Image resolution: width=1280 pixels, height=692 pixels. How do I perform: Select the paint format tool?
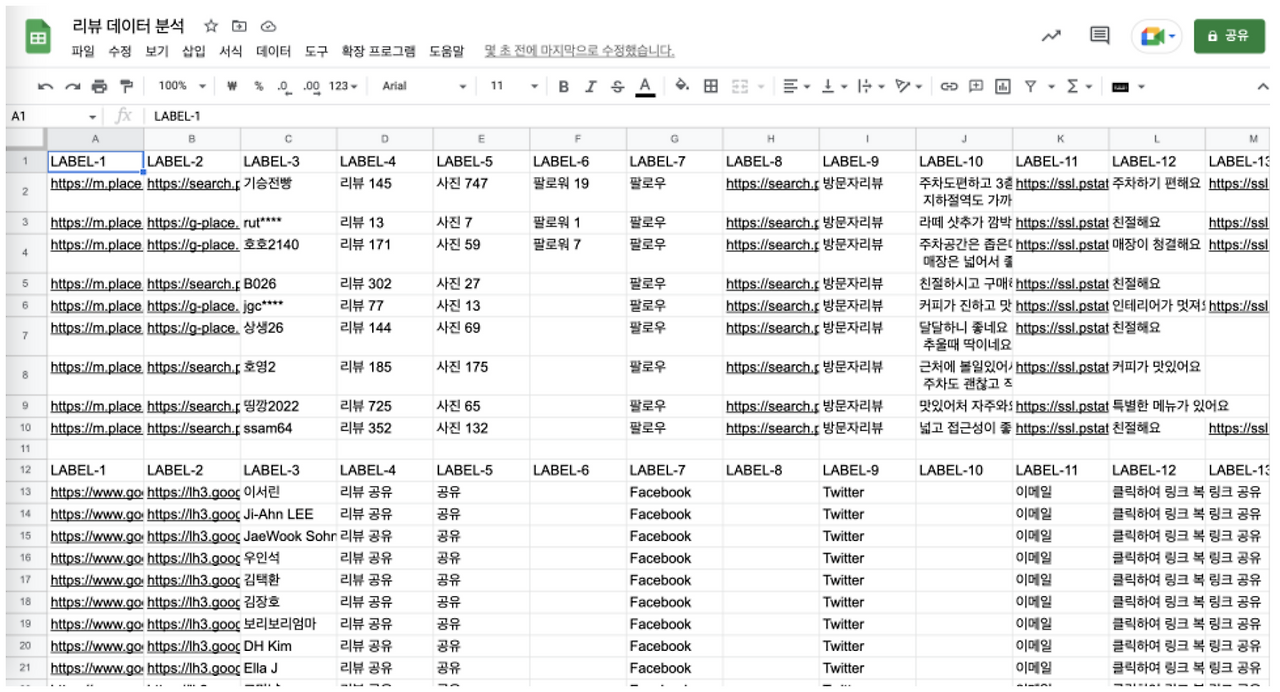click(x=127, y=85)
